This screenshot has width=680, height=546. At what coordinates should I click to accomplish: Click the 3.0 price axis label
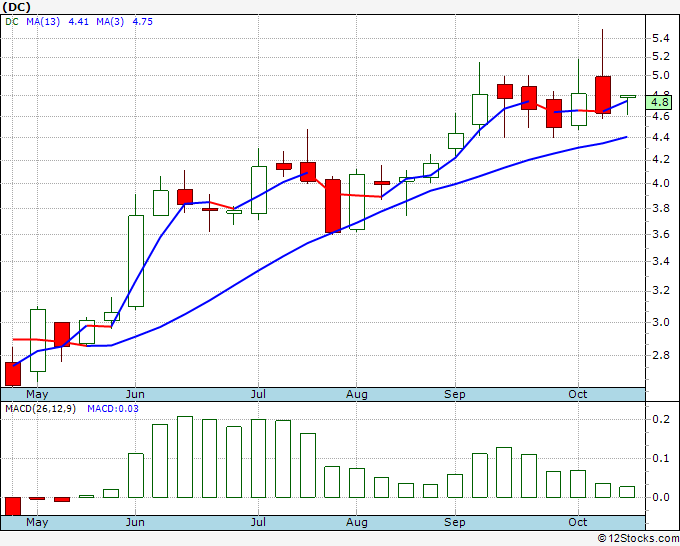click(660, 322)
